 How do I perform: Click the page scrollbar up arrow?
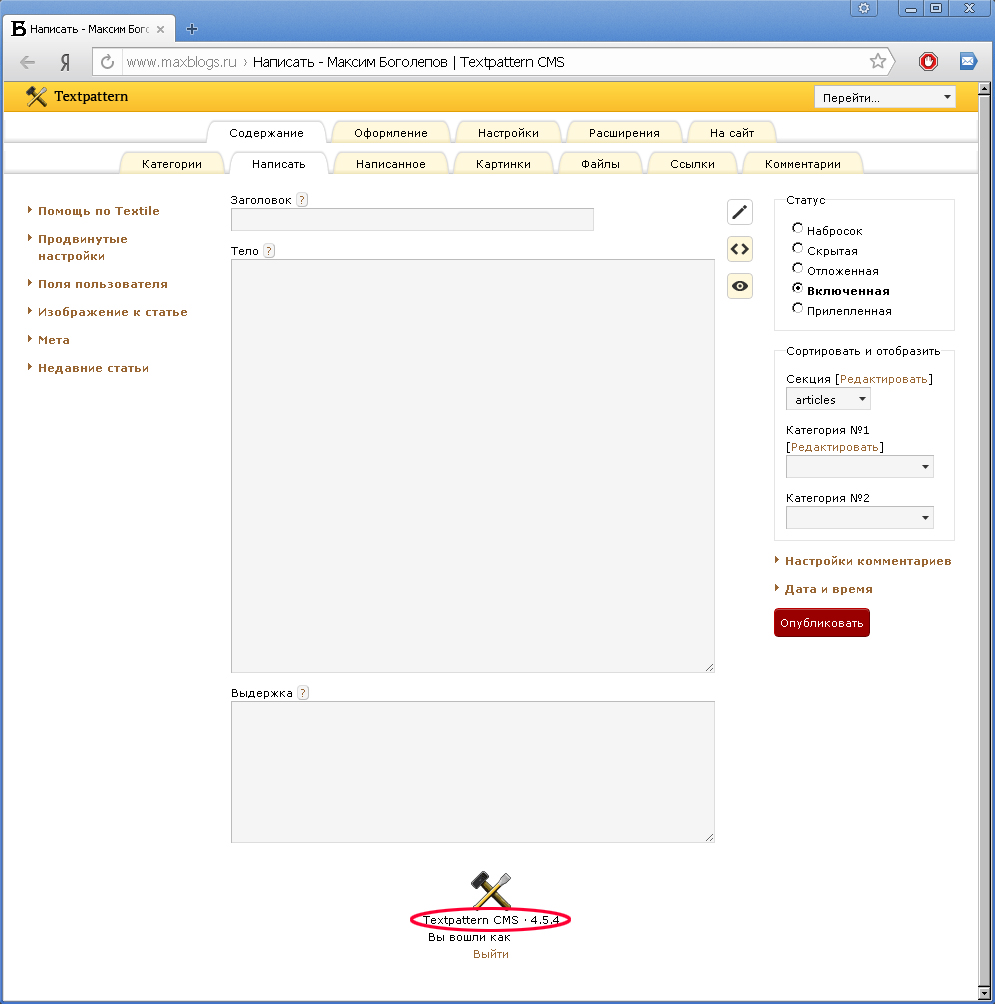click(x=985, y=89)
